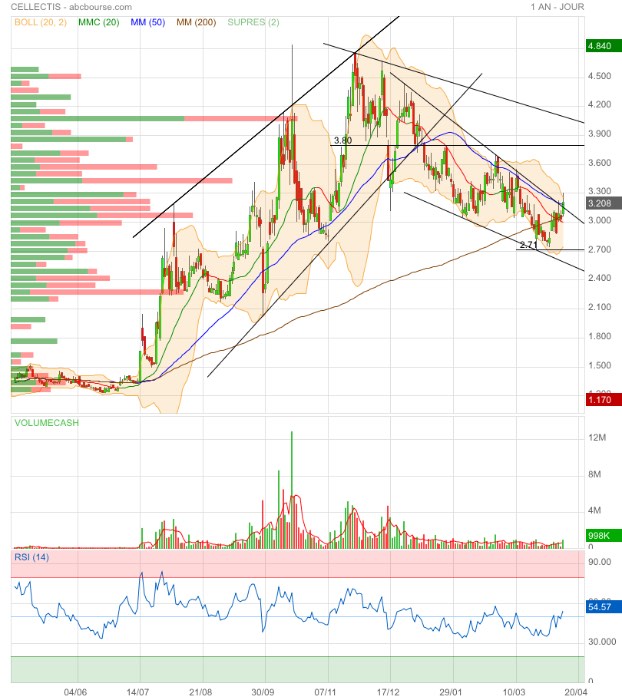Click the 21/08 date axis label
This screenshot has height=700, width=622.
point(200,692)
